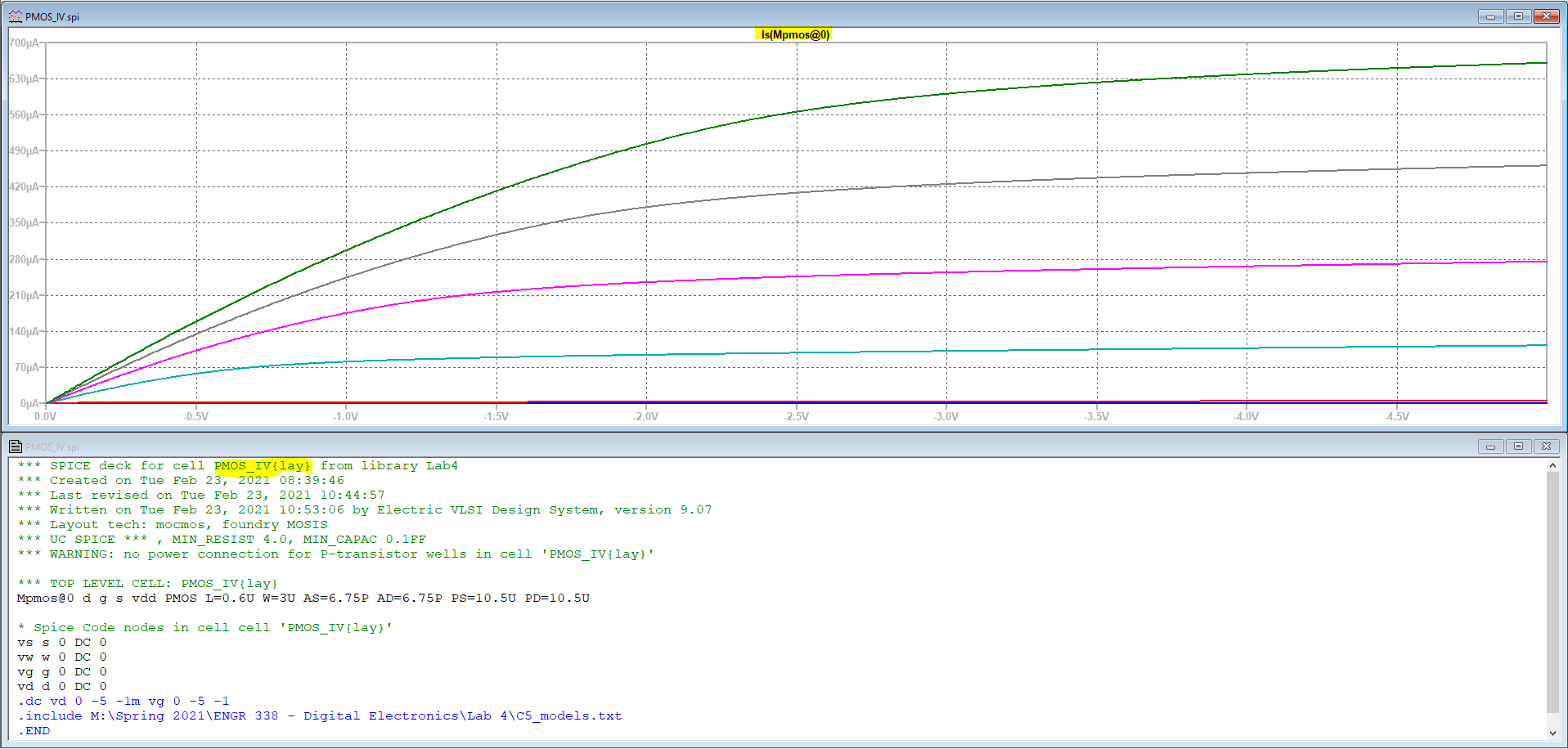Click the highlighted PMOS_IV{lay} text in the netlist
Viewport: 1568px width, 749px height.
pyautogui.click(x=263, y=465)
